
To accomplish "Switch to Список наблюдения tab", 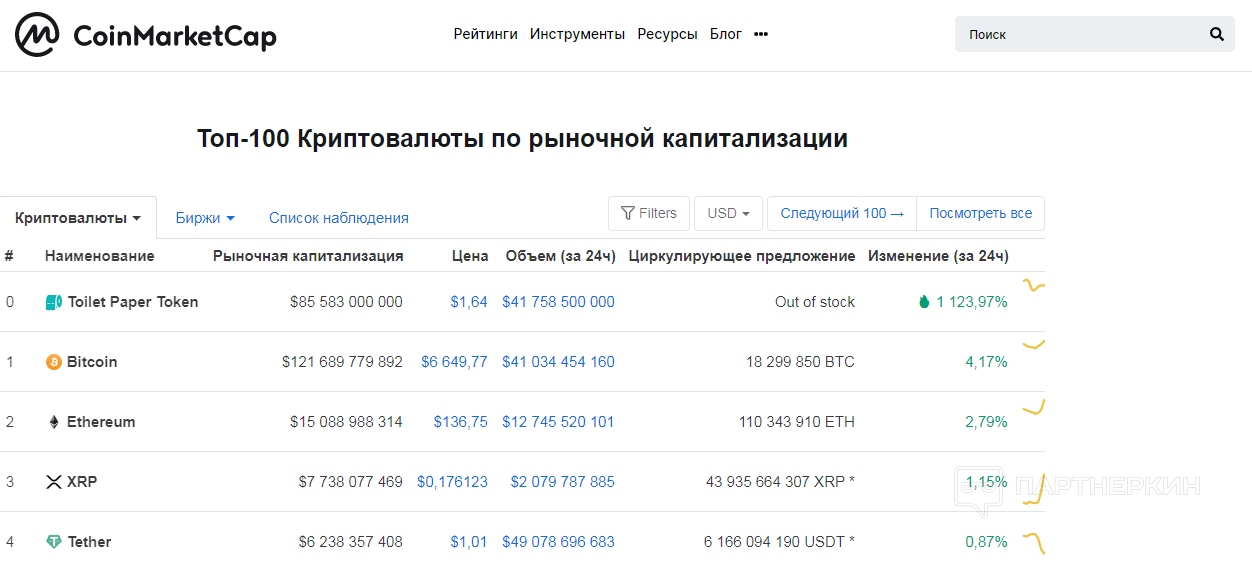I will [339, 217].
